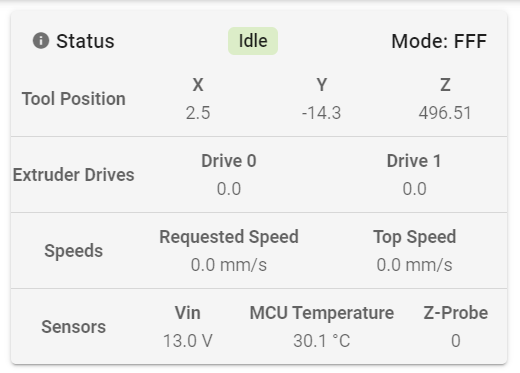This screenshot has width=520, height=373.
Task: Click the X tool position value 2.5
Action: pyautogui.click(x=198, y=113)
